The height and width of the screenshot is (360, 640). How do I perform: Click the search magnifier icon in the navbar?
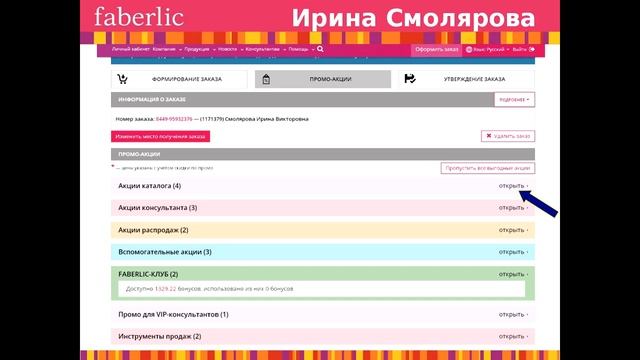(x=320, y=49)
